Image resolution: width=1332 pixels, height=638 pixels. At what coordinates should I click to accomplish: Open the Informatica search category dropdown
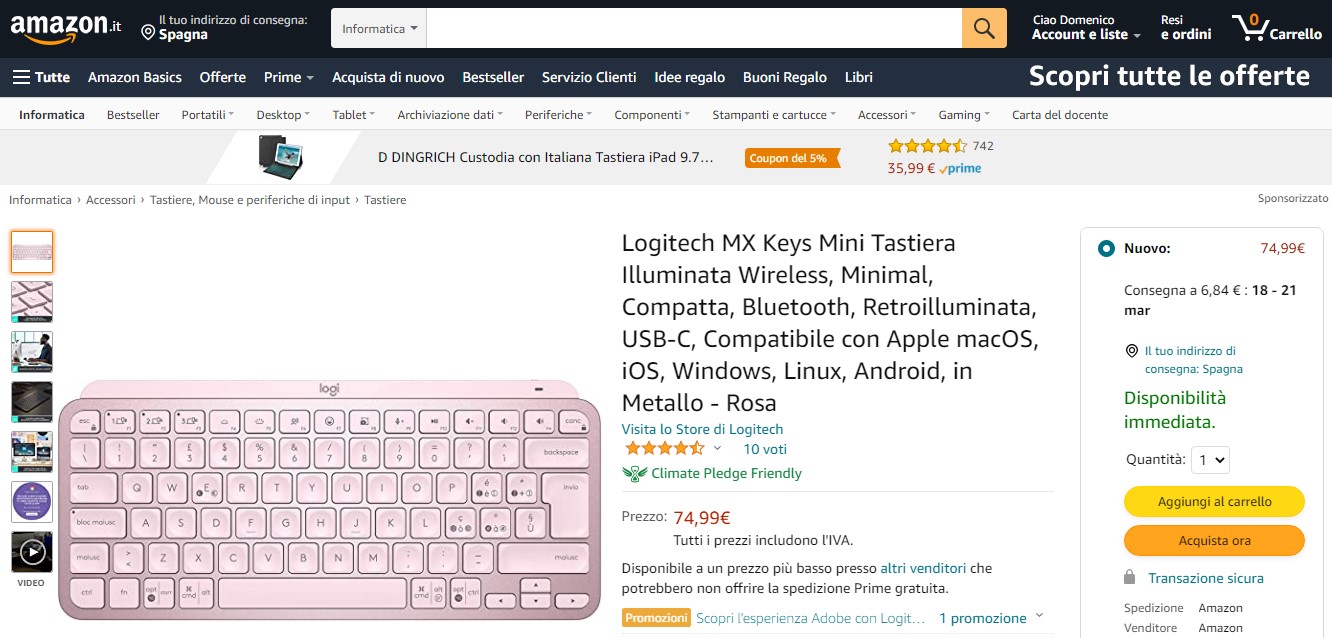[379, 29]
